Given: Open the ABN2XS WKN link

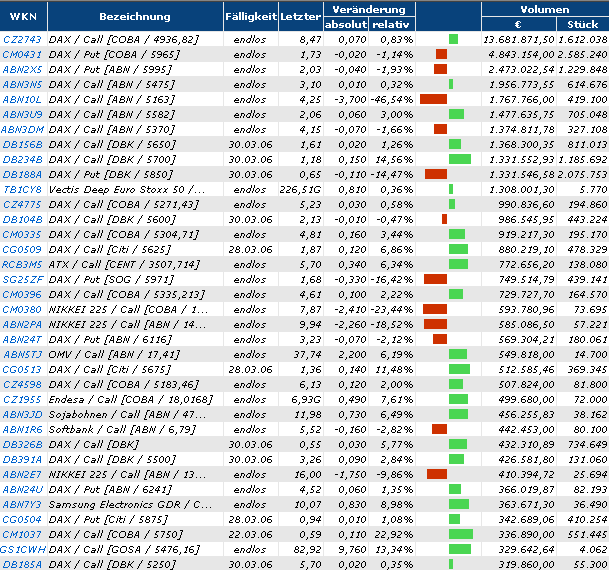Looking at the screenshot, I should tap(22, 70).
